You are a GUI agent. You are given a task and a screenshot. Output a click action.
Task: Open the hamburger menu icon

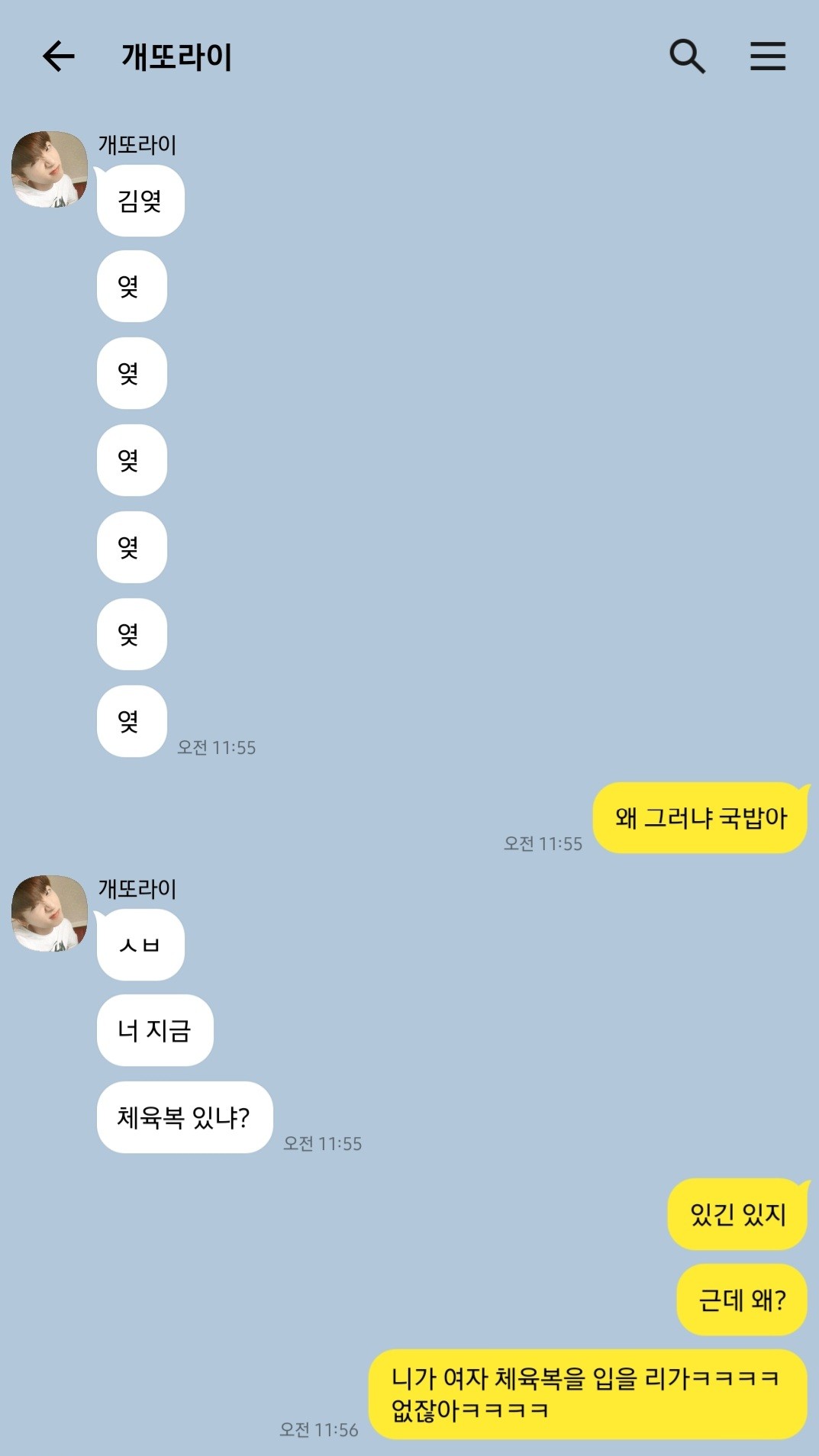[767, 56]
